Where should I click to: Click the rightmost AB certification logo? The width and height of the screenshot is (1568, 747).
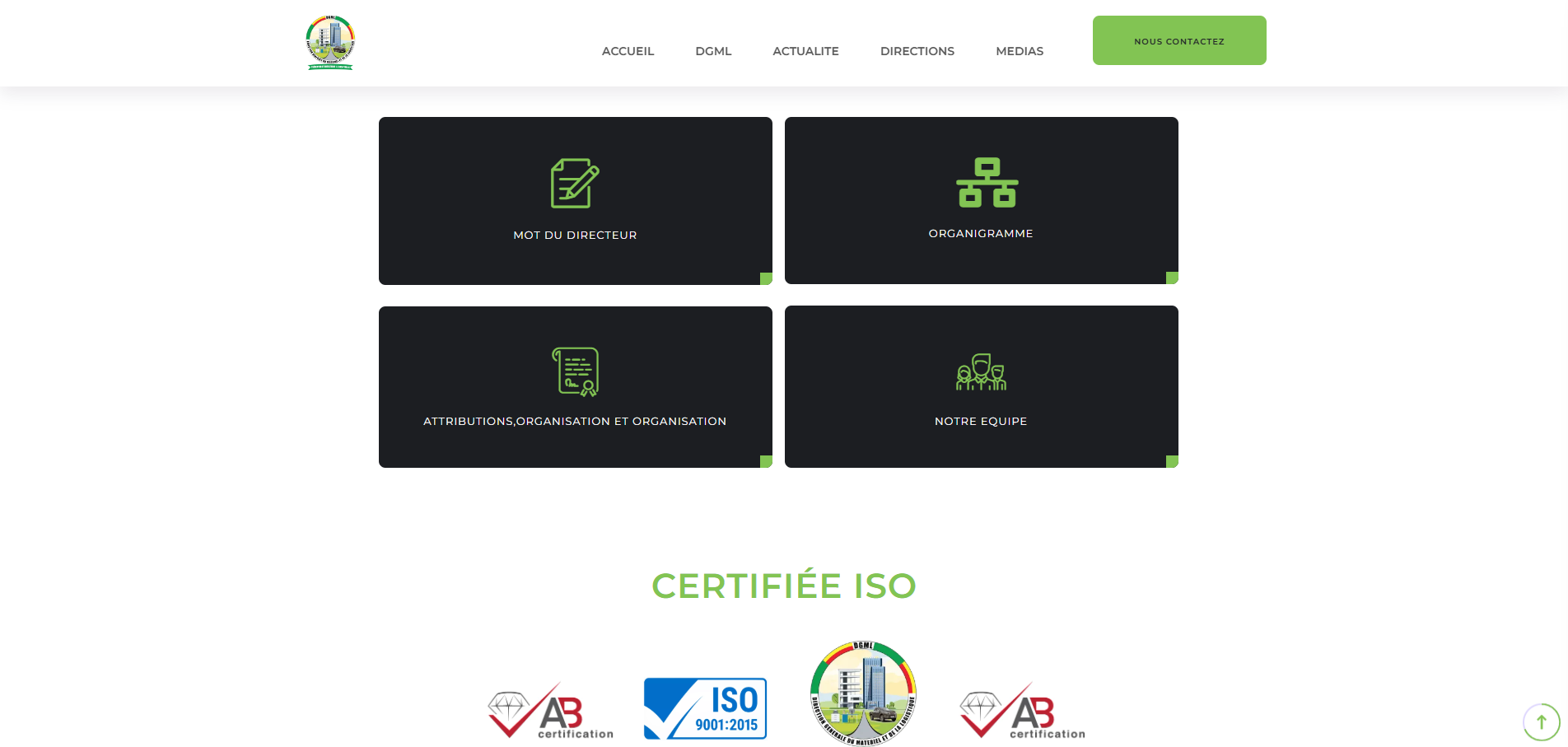tap(1023, 712)
